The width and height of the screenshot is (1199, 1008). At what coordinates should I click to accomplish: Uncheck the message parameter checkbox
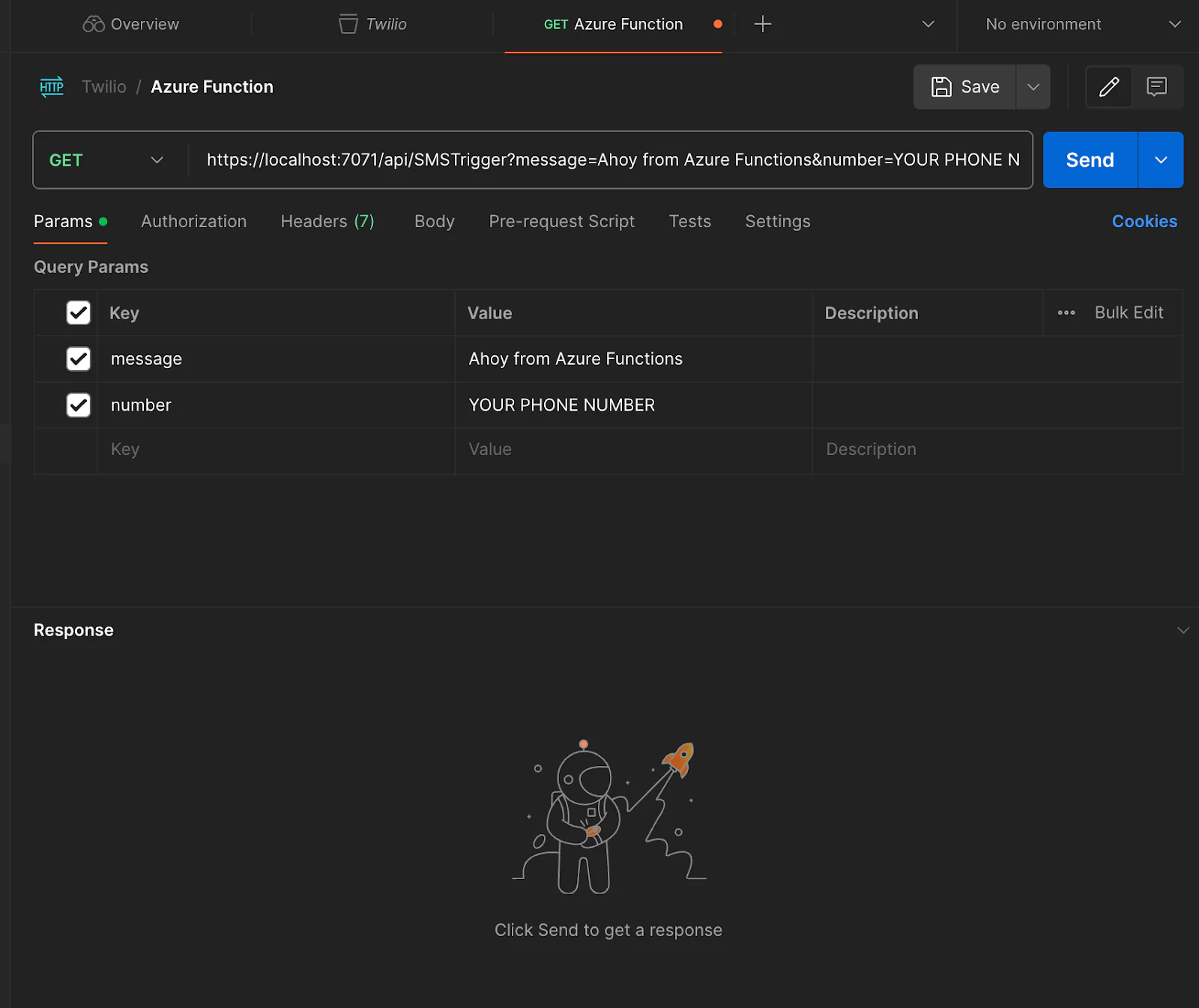click(x=79, y=359)
